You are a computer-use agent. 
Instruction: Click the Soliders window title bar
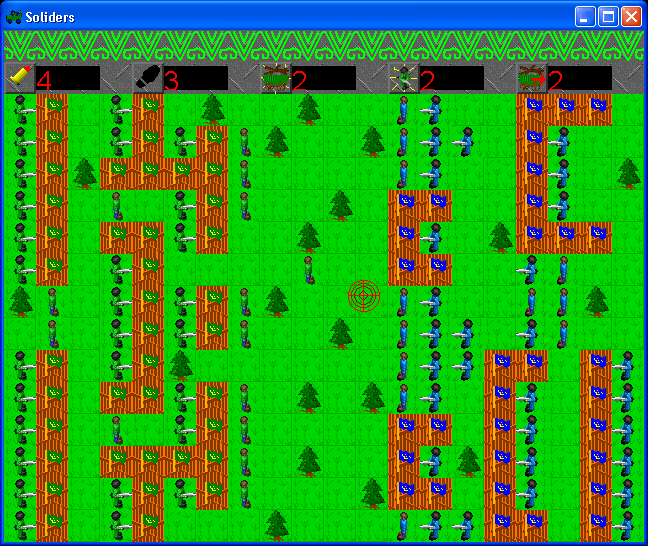point(300,17)
